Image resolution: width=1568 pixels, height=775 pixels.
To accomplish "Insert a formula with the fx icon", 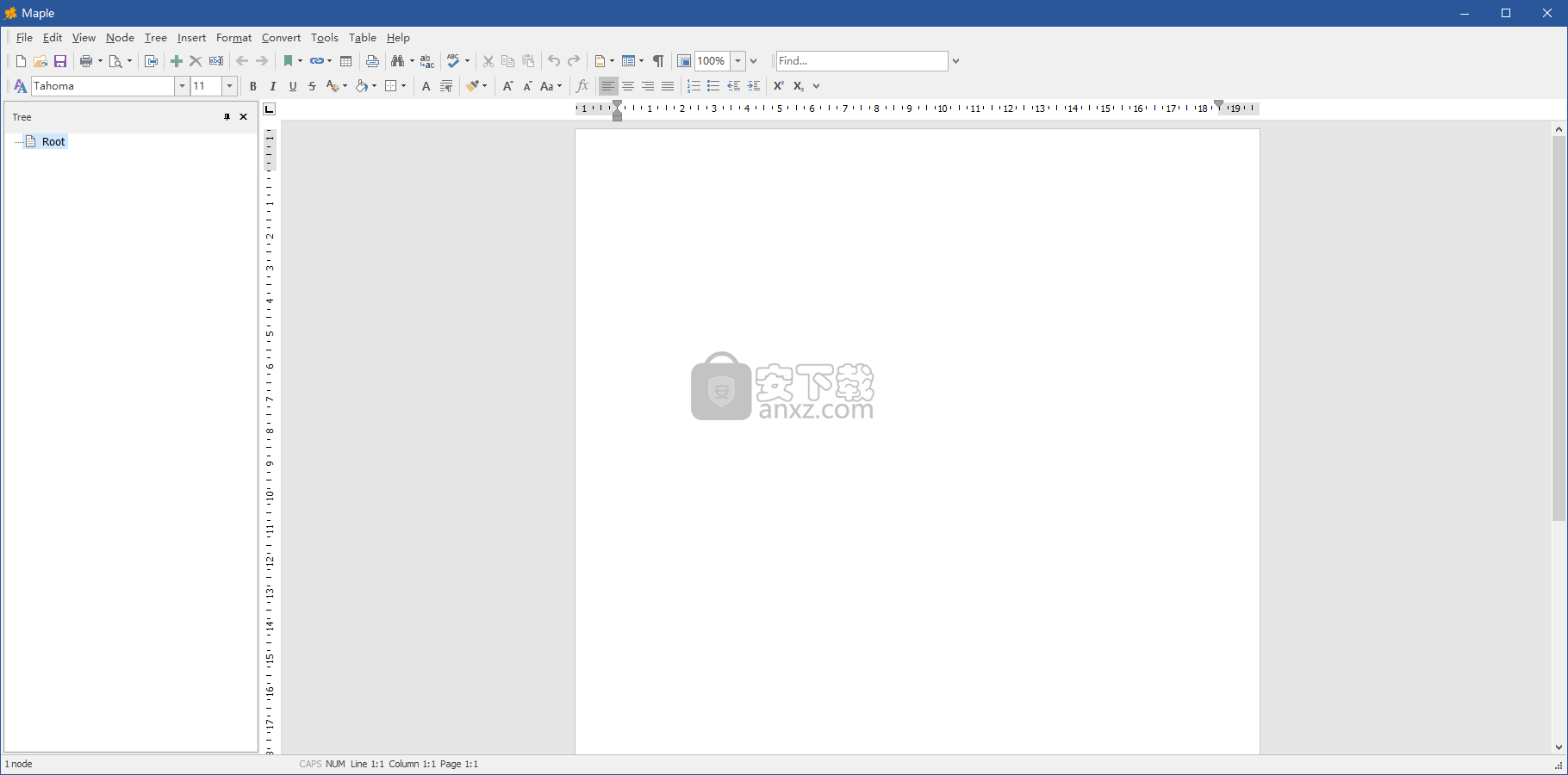I will [x=582, y=86].
